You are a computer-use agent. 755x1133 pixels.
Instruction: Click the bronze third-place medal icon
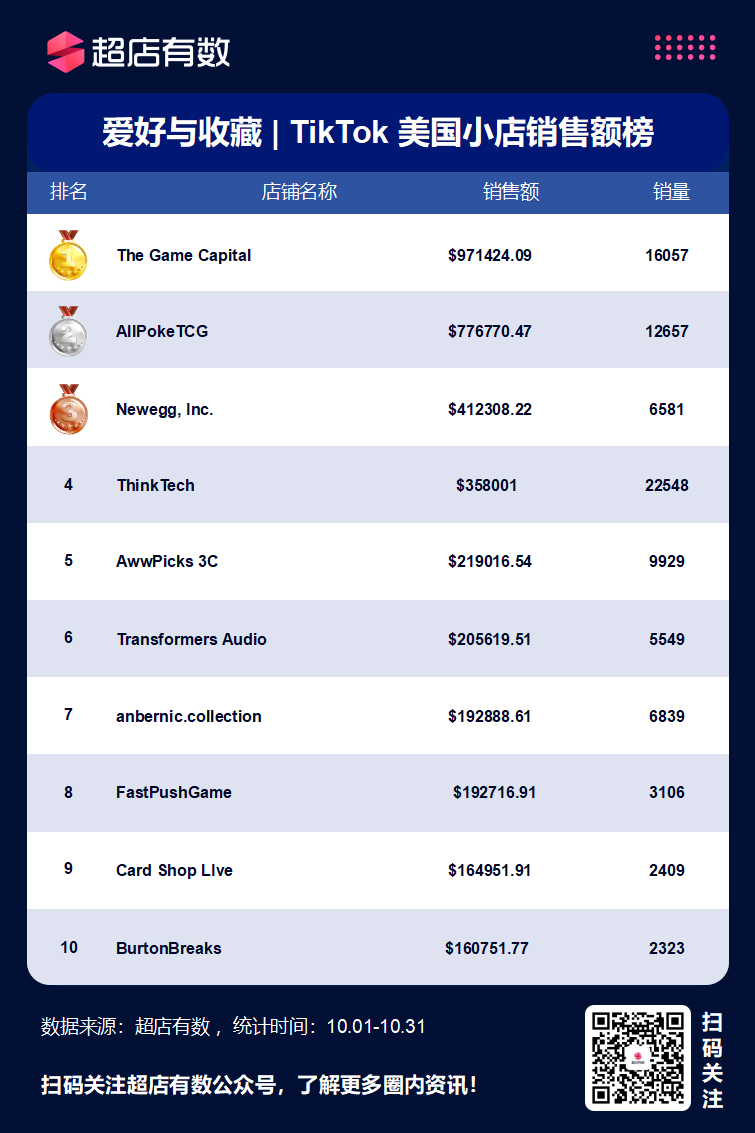(x=69, y=409)
